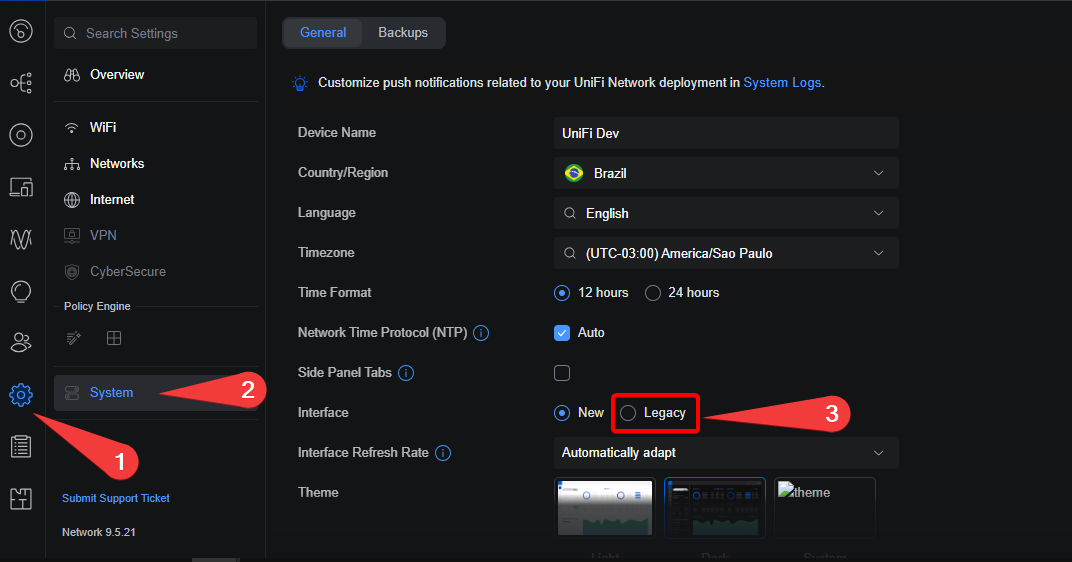1072x562 pixels.
Task: Open the Logs list icon in sidebar
Action: coord(21,447)
